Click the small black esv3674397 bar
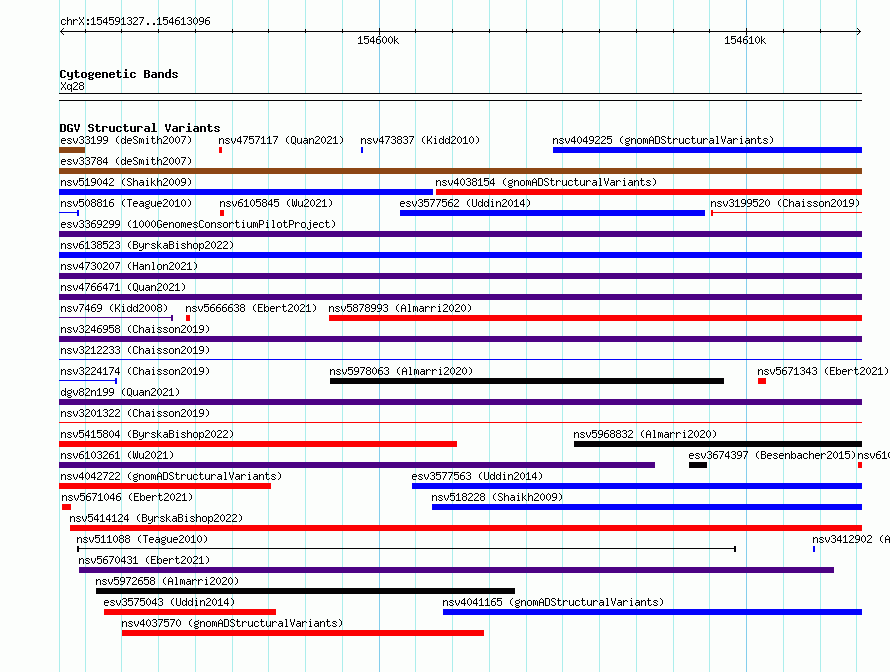The image size is (890, 672). pyautogui.click(x=698, y=465)
